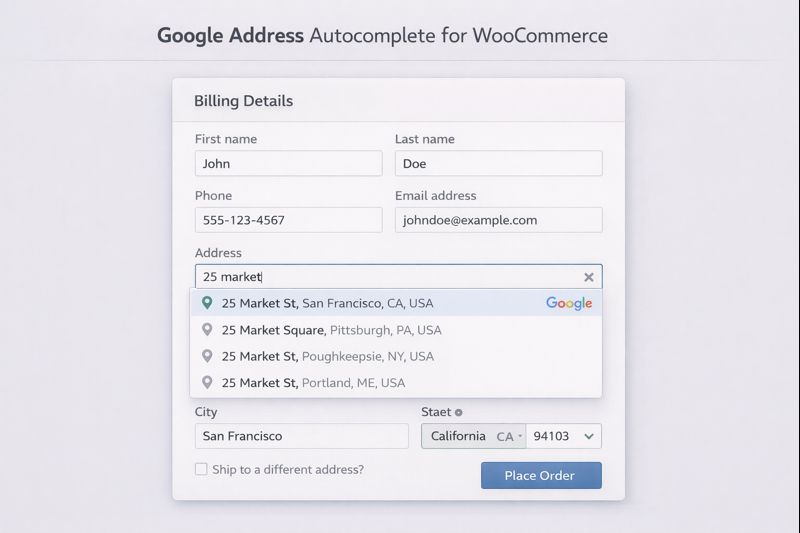Image resolution: width=800 pixels, height=533 pixels.
Task: Click the Phone label
Action: point(213,196)
